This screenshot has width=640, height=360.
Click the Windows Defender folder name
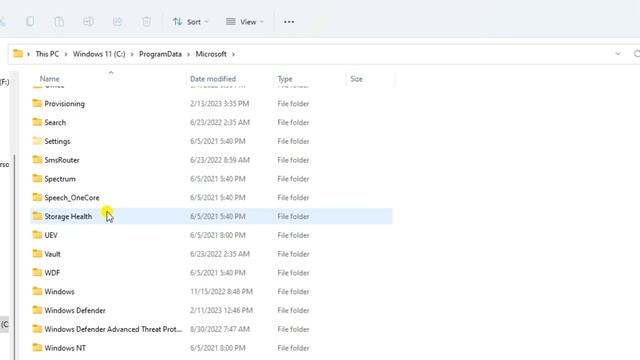tap(75, 310)
